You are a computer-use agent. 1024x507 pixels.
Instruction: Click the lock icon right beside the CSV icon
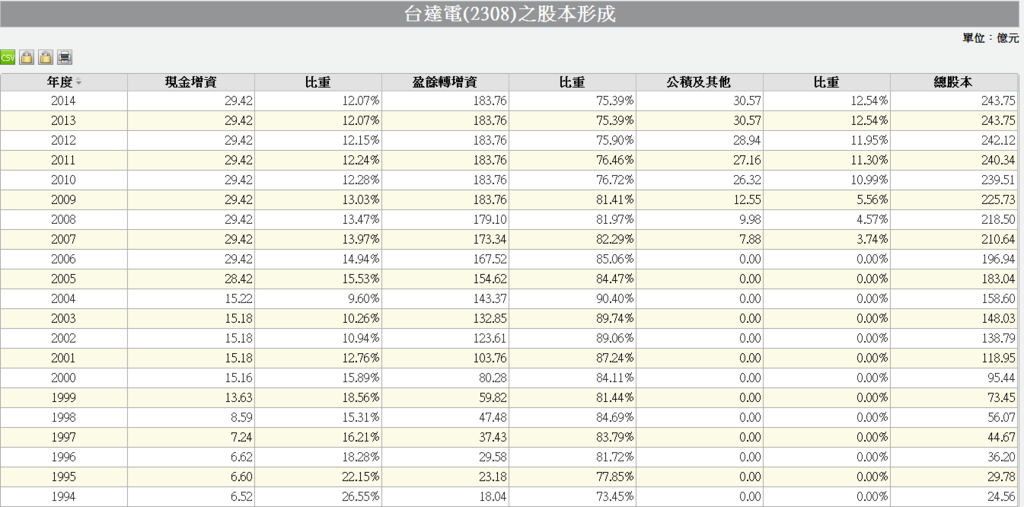[26, 57]
